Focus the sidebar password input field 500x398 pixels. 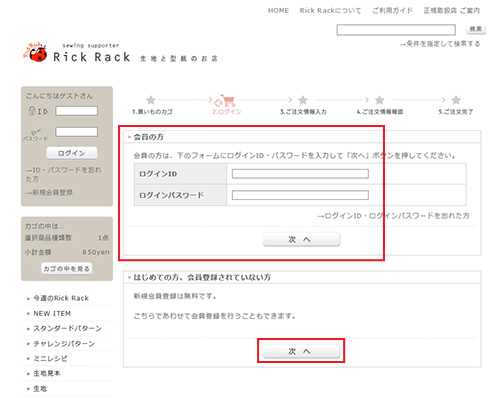coord(77,132)
